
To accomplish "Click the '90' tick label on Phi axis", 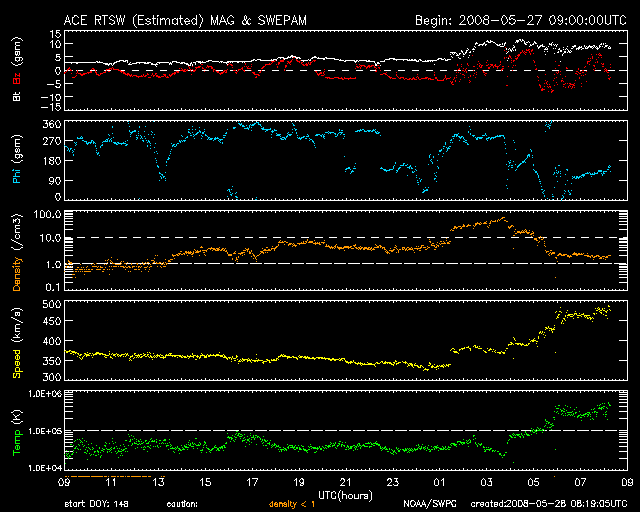I will tap(55, 180).
